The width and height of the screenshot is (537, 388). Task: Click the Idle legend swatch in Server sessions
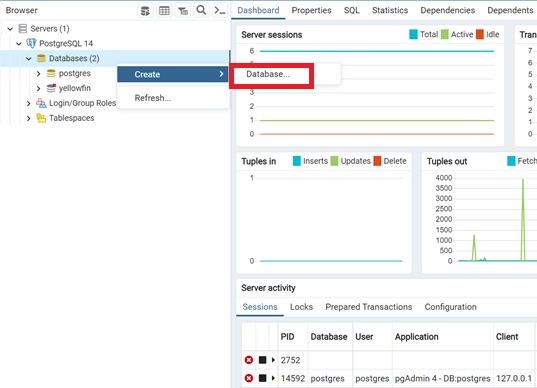(480, 34)
